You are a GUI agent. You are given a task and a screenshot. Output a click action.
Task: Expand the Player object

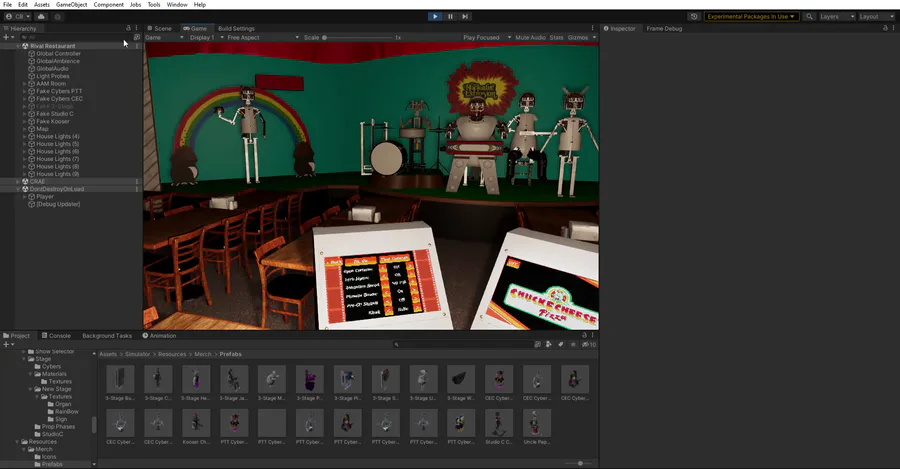(x=25, y=197)
